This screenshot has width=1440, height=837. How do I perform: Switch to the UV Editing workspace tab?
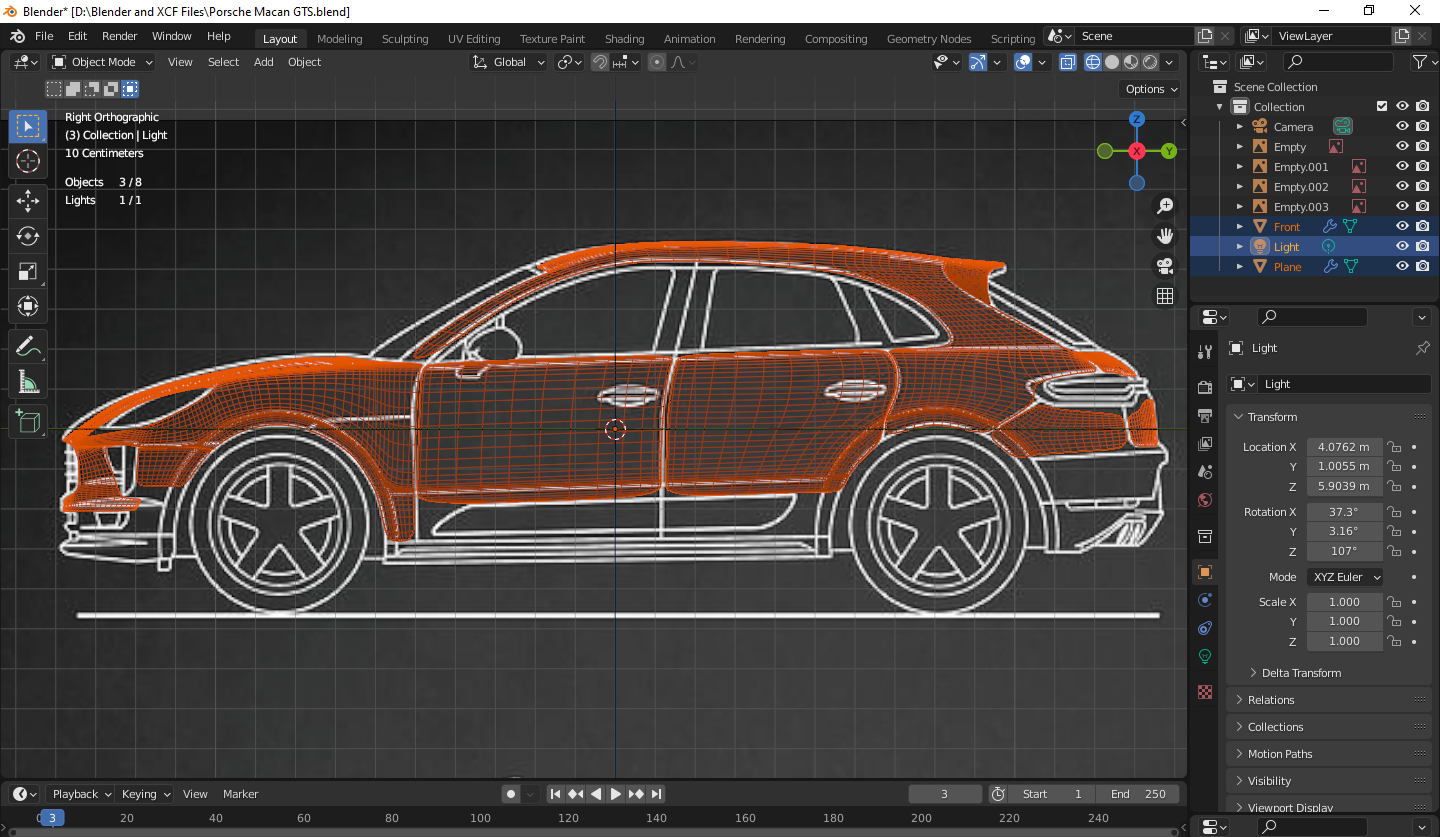coord(474,39)
